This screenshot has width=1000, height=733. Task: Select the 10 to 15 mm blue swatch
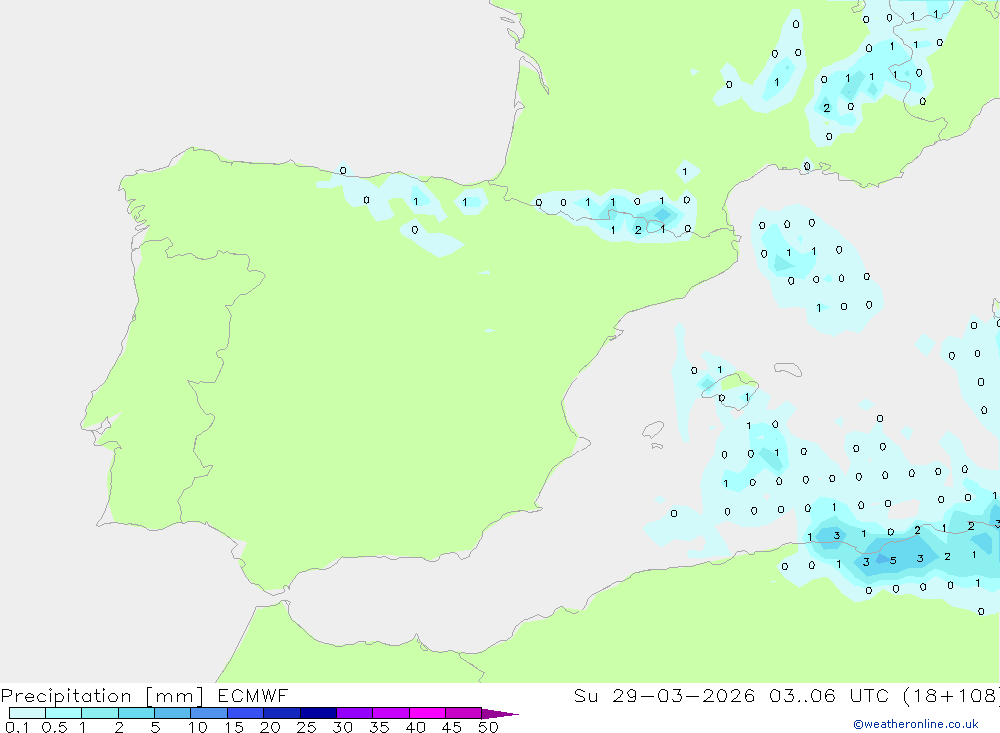209,713
